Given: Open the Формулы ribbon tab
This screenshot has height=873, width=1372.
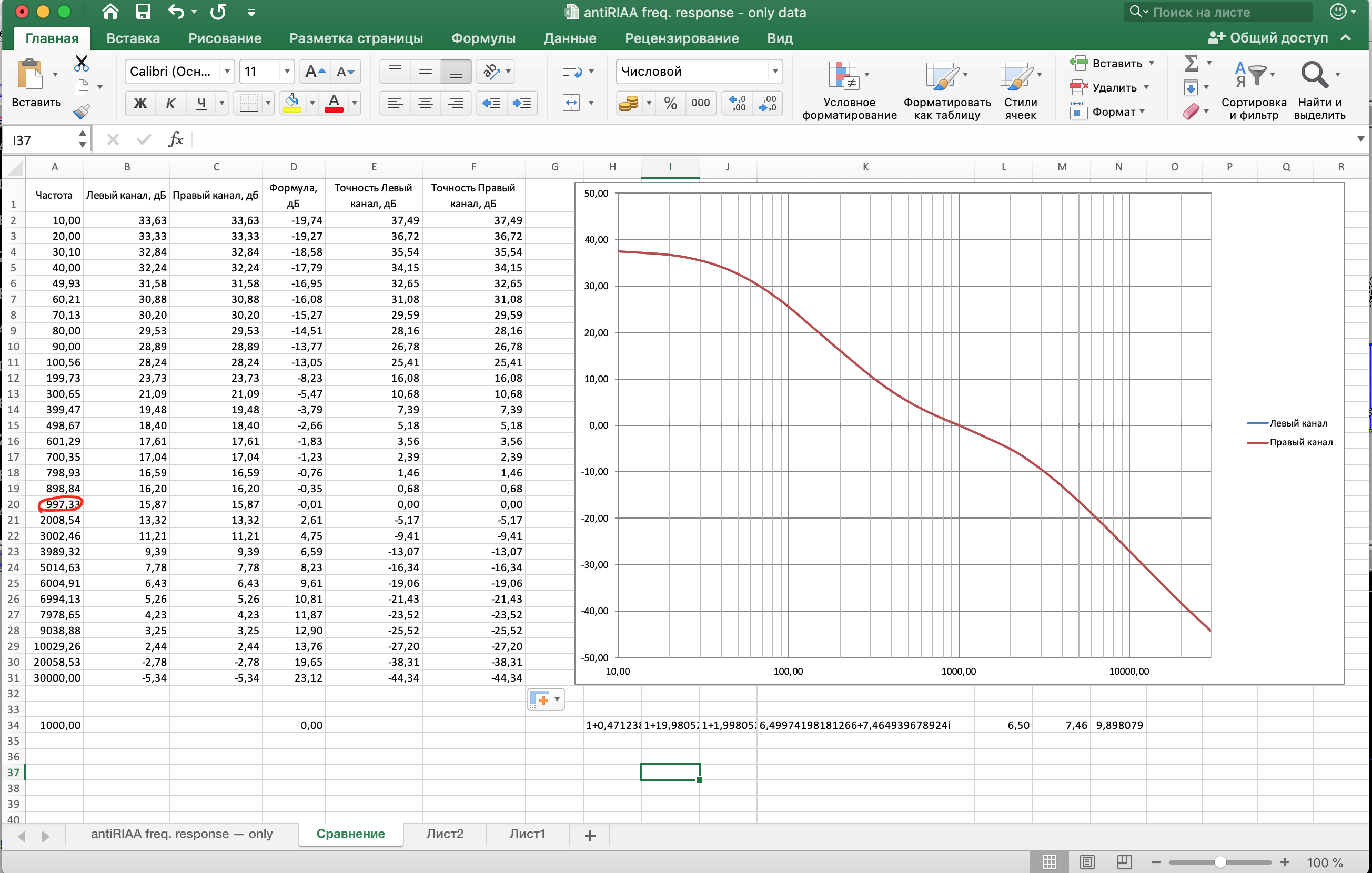Looking at the screenshot, I should click(482, 38).
